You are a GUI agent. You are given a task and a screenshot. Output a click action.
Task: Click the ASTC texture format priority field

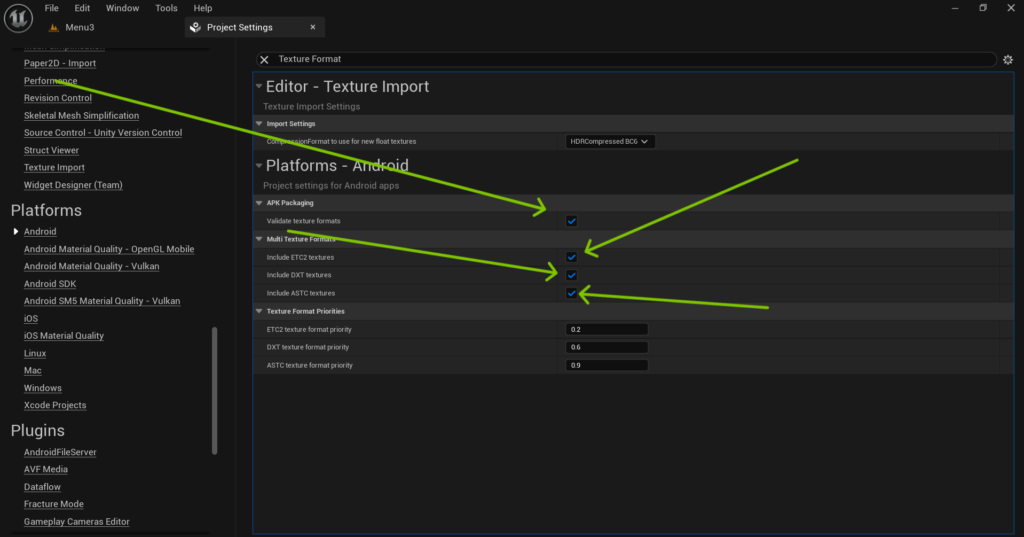pyautogui.click(x=607, y=365)
